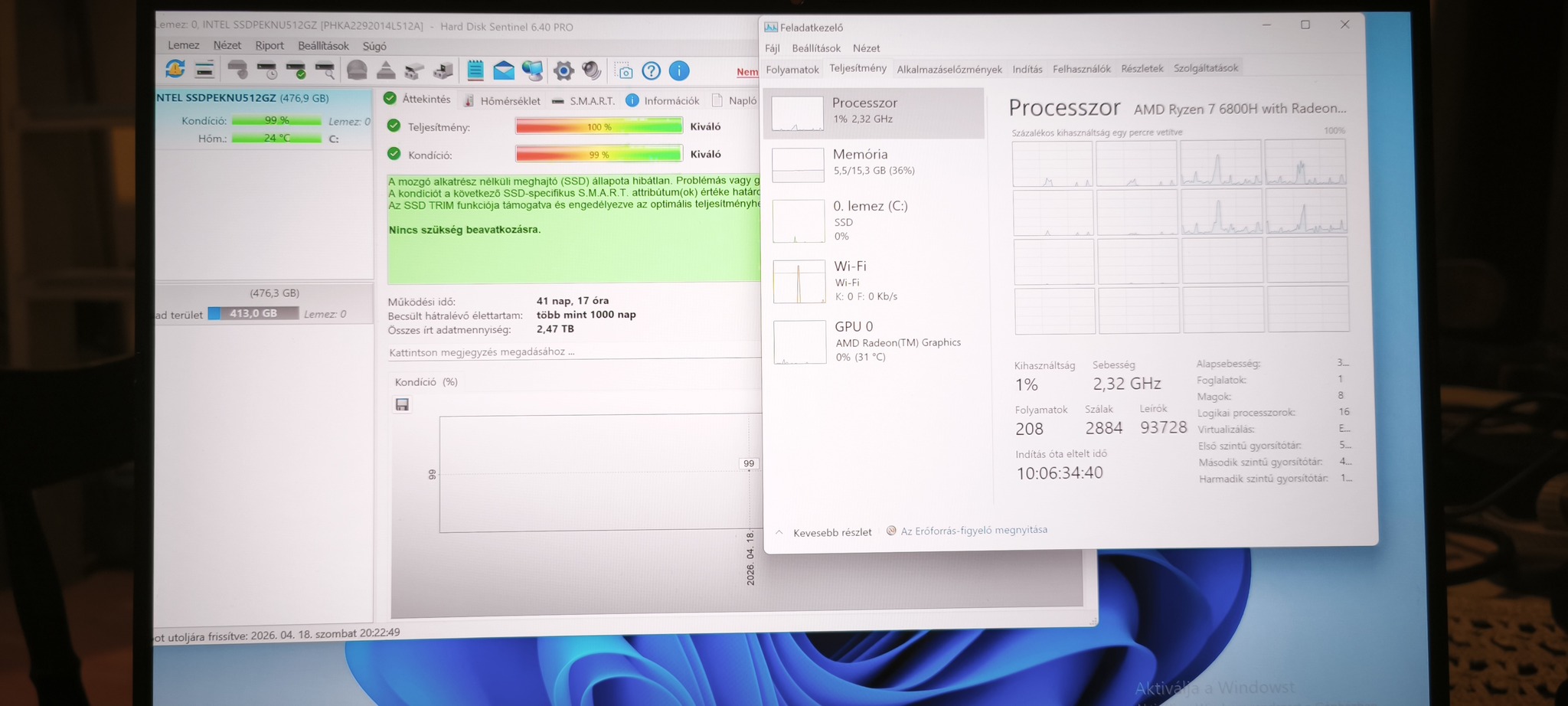Select the INTEL SSDPEKNU512GZ disk entry

coord(263,118)
